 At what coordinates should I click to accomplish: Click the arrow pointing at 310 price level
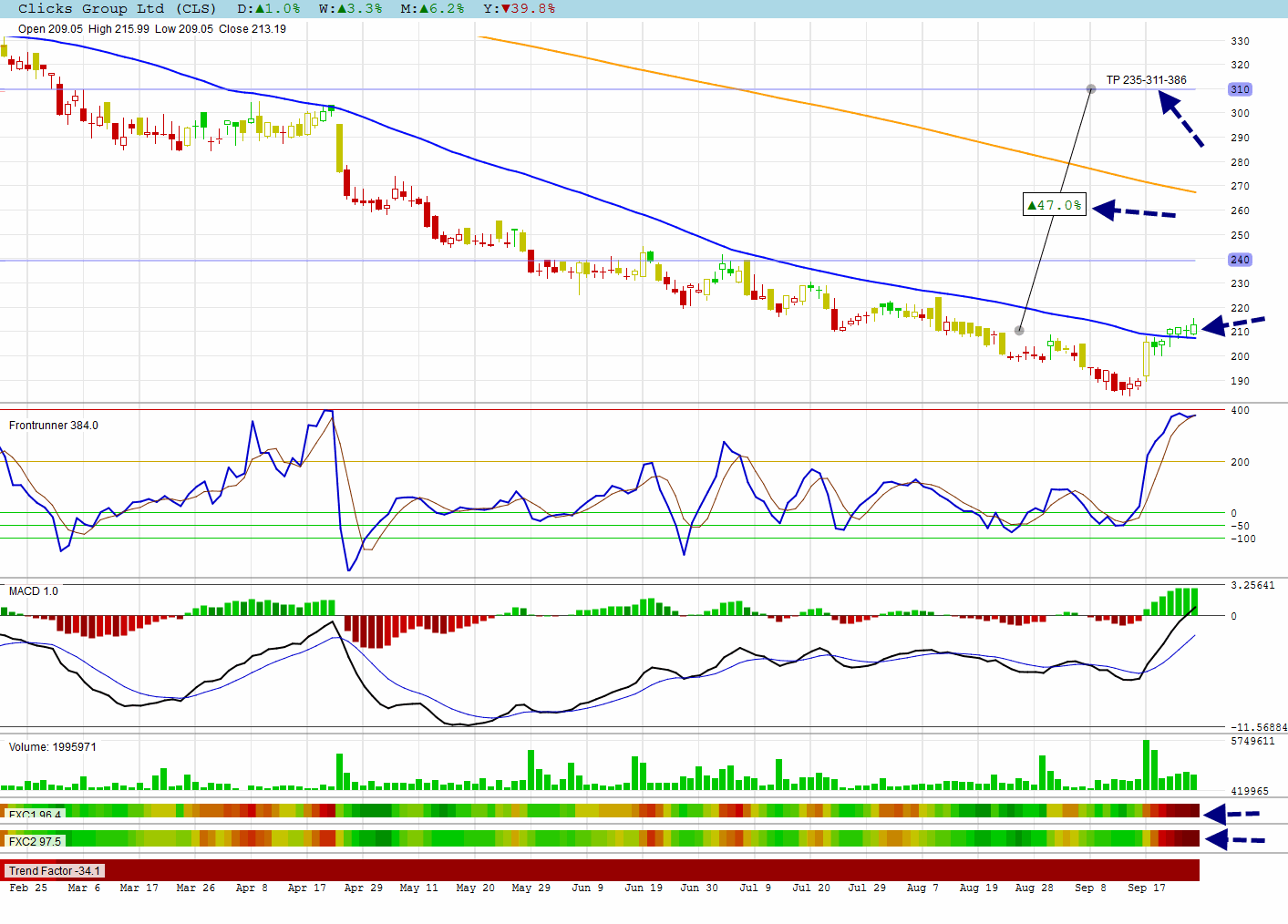1181,119
